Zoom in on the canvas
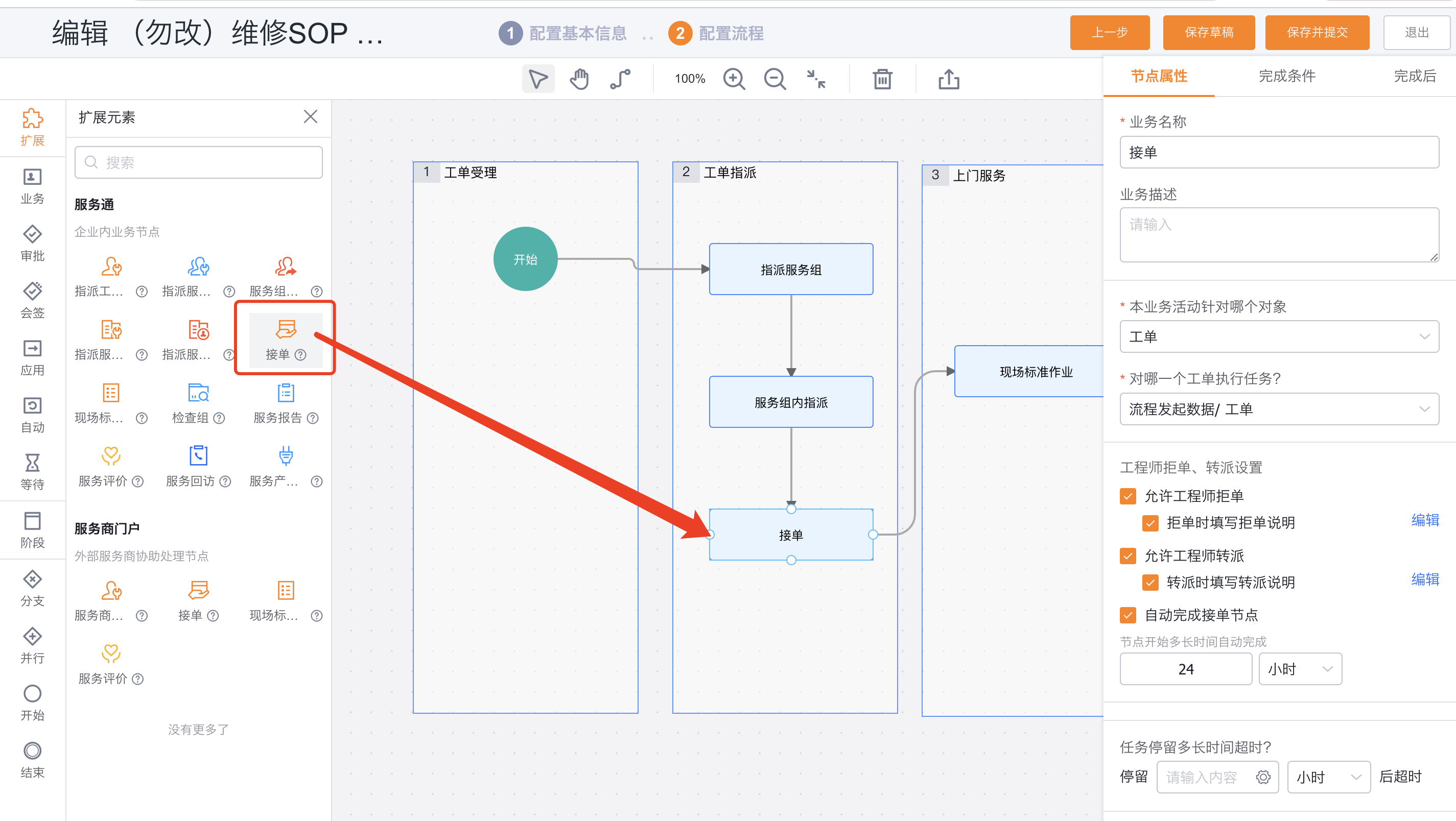 point(734,79)
